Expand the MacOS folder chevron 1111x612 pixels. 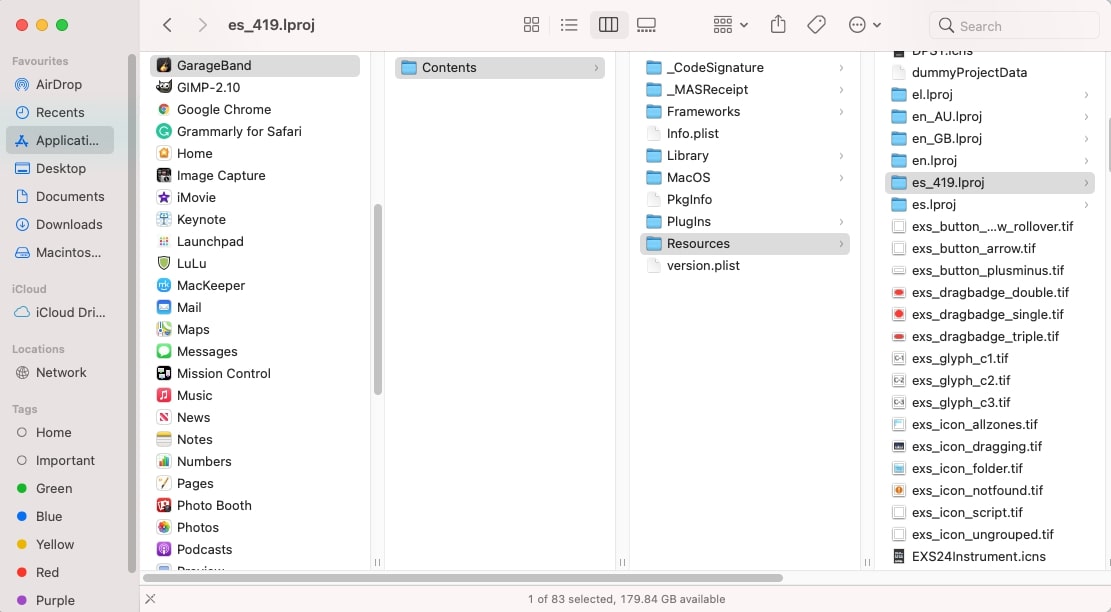pyautogui.click(x=841, y=178)
